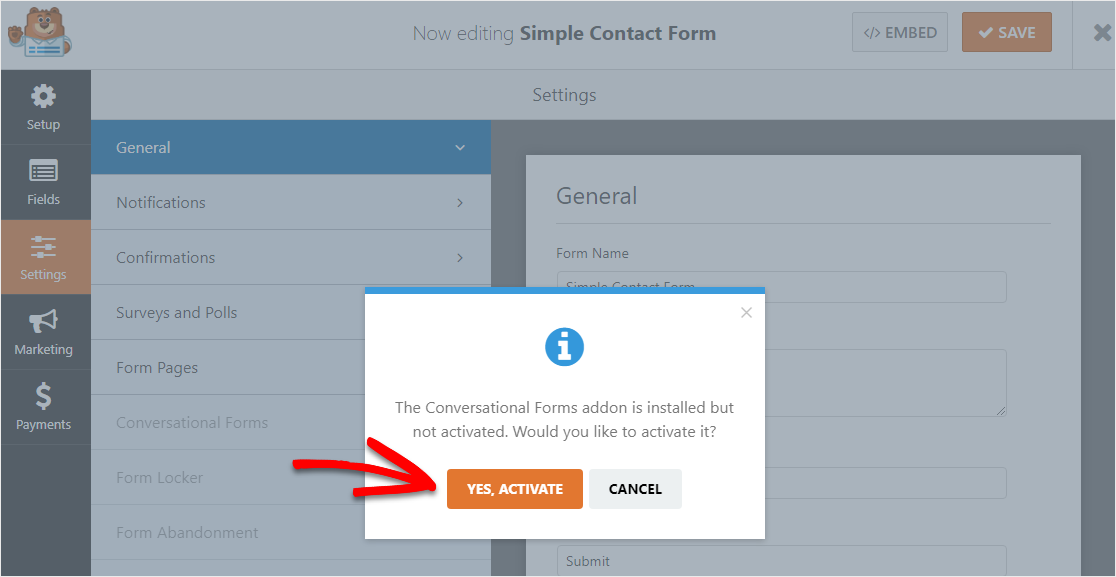Click the WPForms bear mascot logo
1116x577 pixels.
point(41,33)
